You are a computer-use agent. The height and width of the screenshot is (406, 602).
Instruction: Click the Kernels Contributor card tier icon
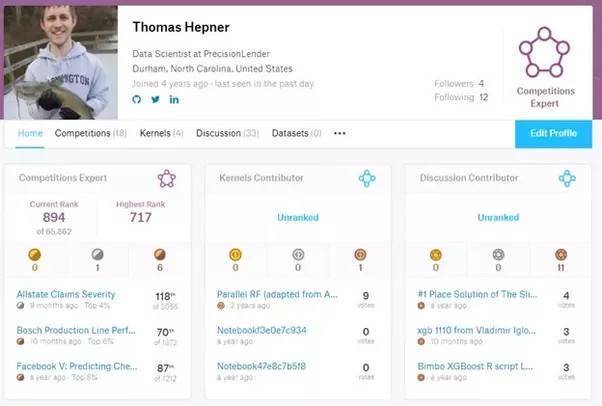coord(367,179)
